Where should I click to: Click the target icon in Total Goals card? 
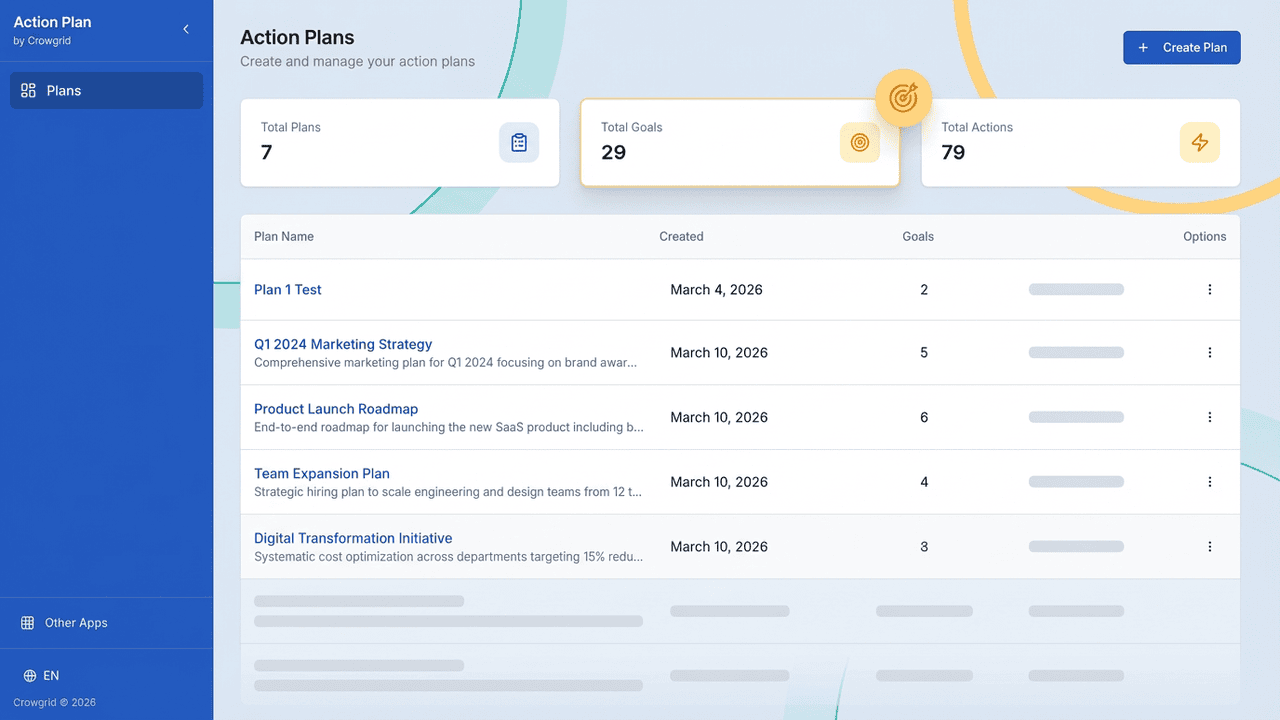pos(859,143)
